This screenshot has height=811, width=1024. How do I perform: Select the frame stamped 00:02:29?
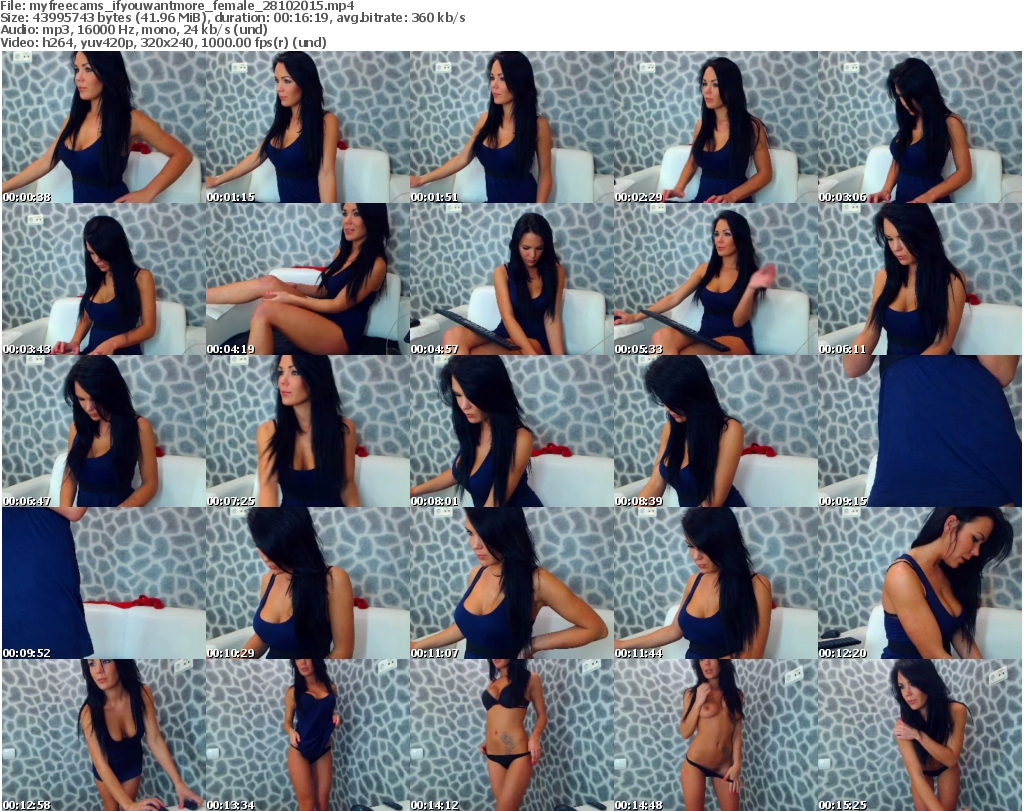tap(715, 127)
